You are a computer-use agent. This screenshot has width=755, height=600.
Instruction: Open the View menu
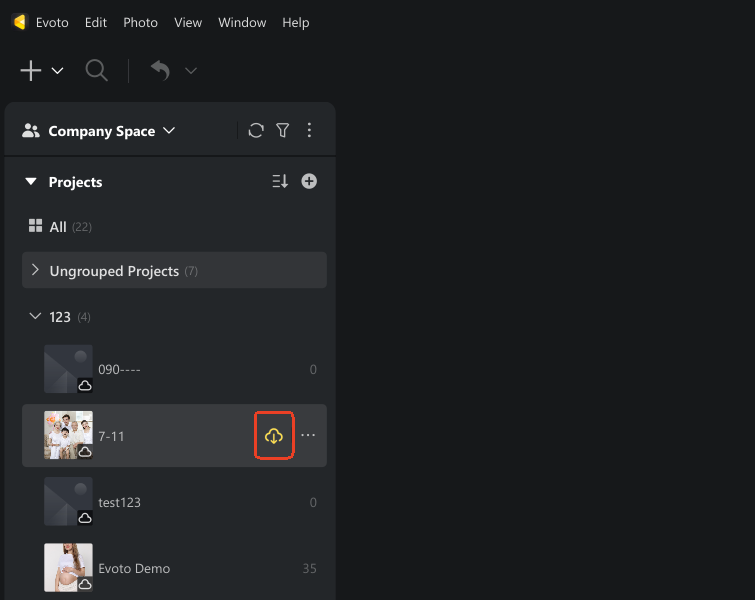click(x=188, y=23)
